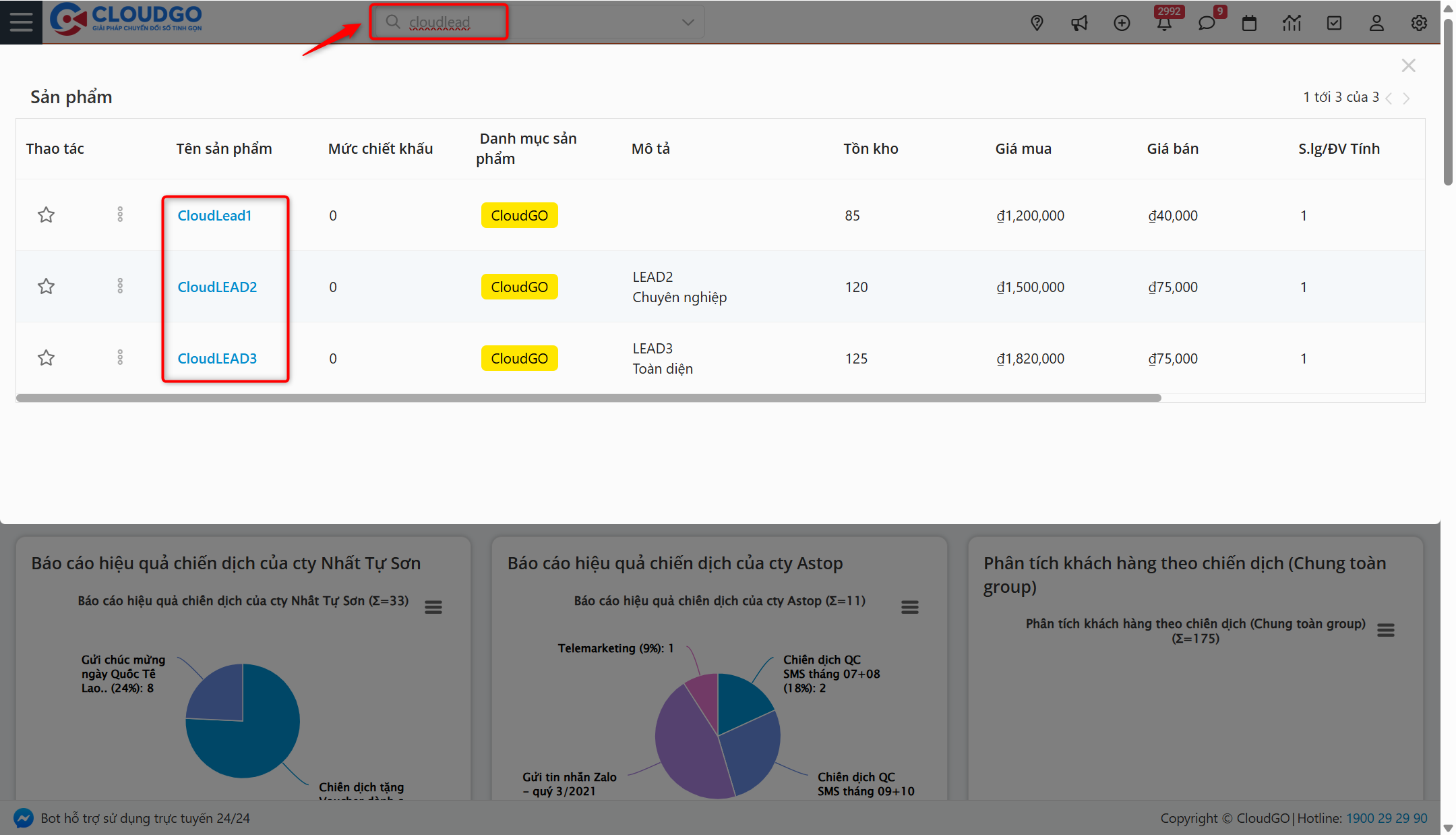Viewport: 1456px width, 835px height.
Task: Open the hamburger main menu
Action: [x=21, y=22]
